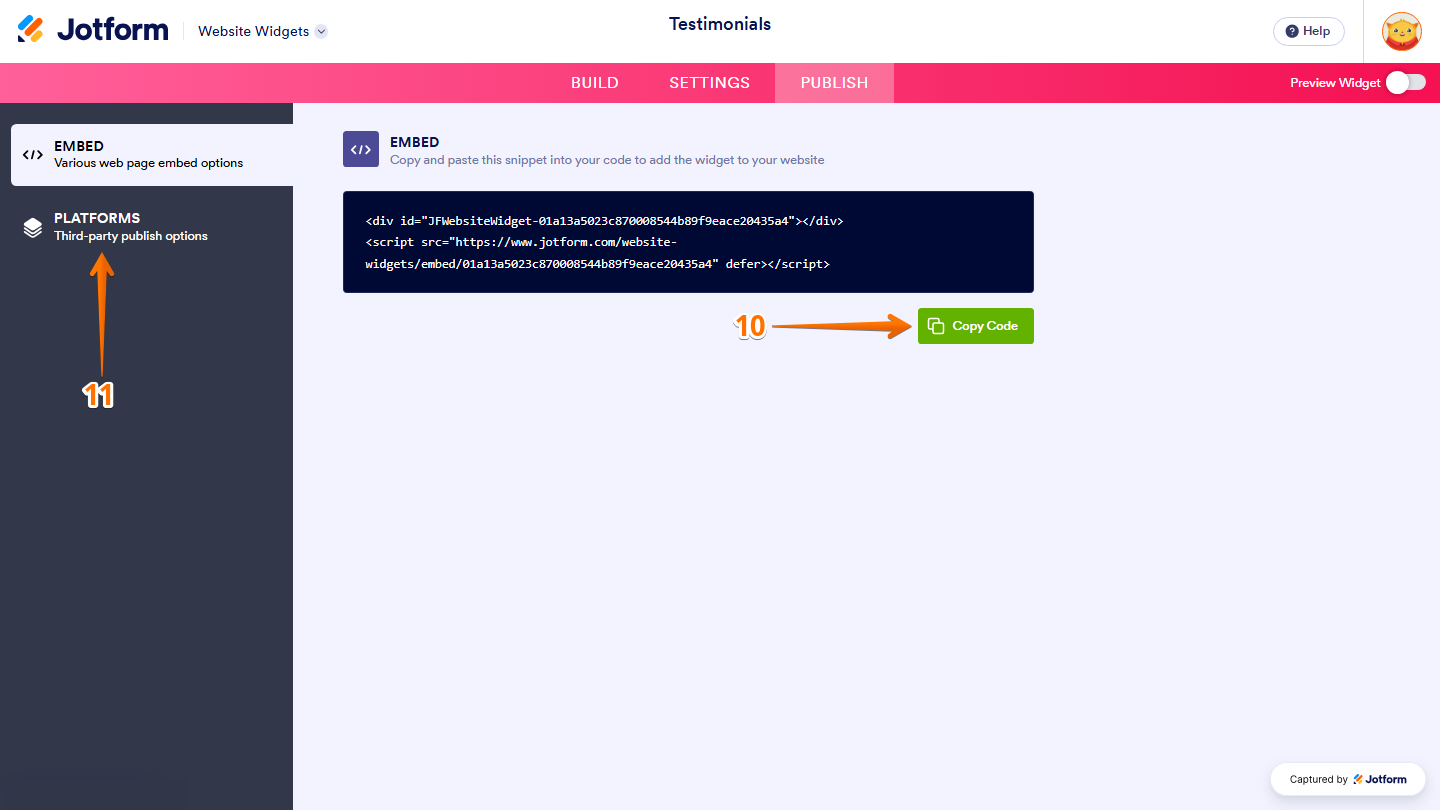Select the PUBLISH tab

click(x=834, y=83)
